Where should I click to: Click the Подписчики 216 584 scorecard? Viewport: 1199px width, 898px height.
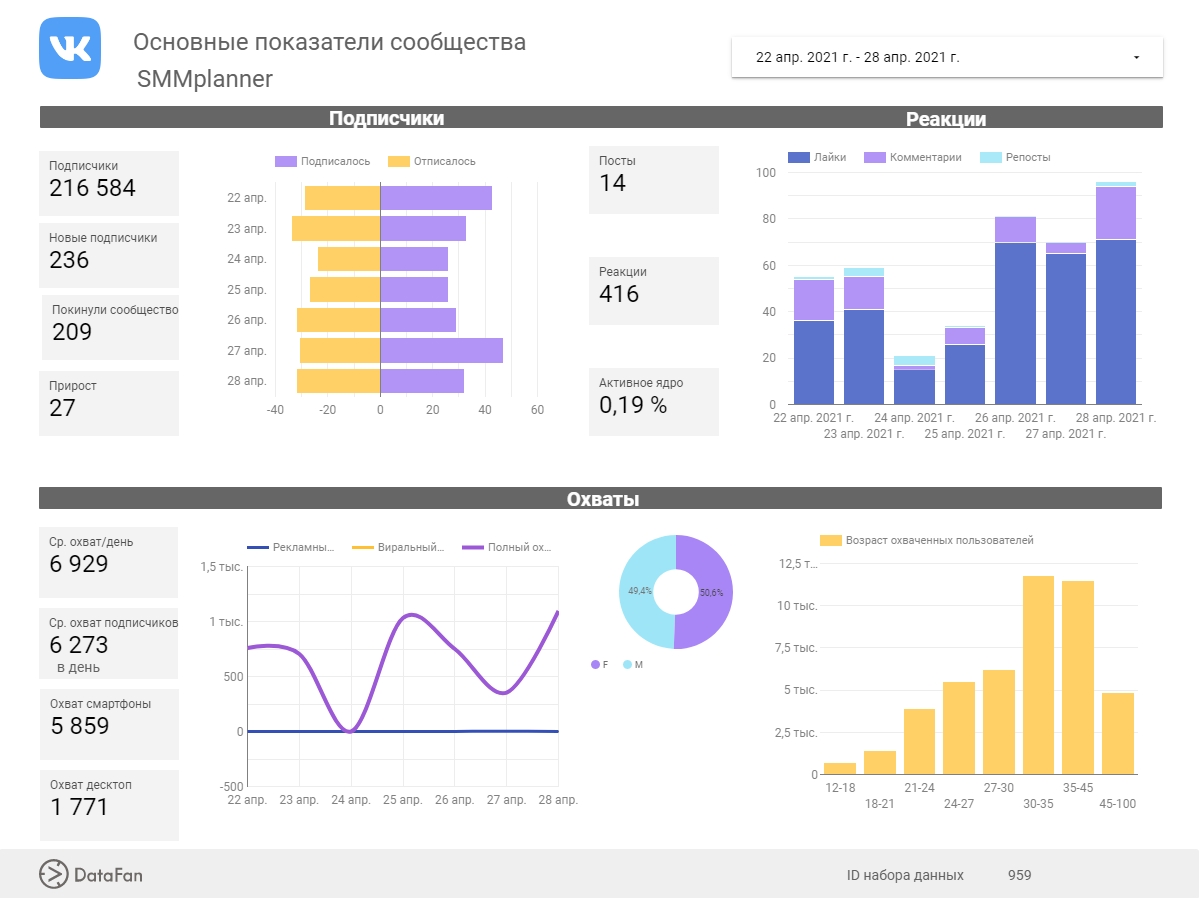(109, 182)
